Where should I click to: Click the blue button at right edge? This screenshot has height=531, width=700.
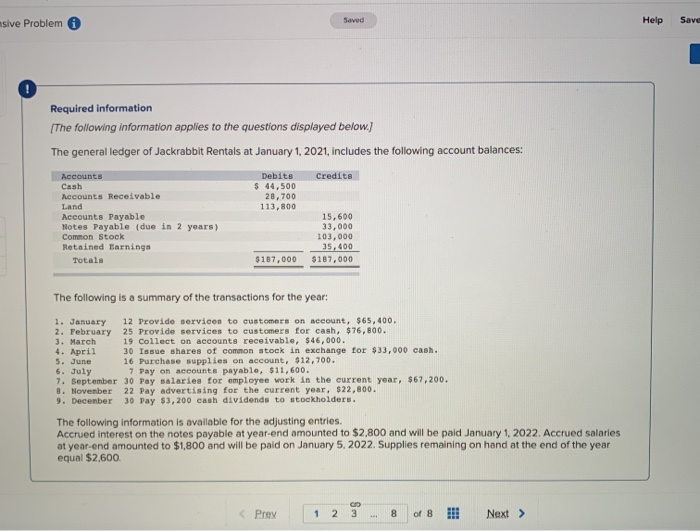pos(695,54)
